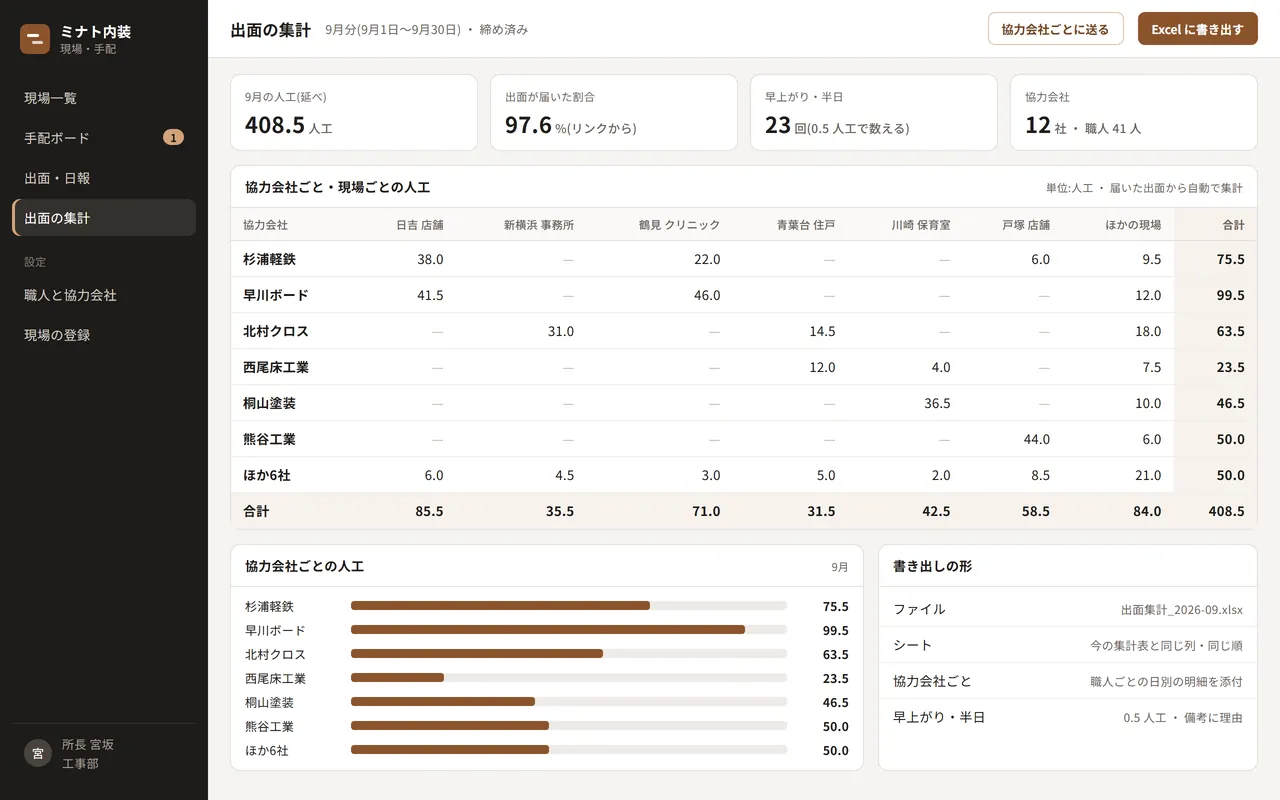Go to 出面・日報 page

click(x=104, y=178)
